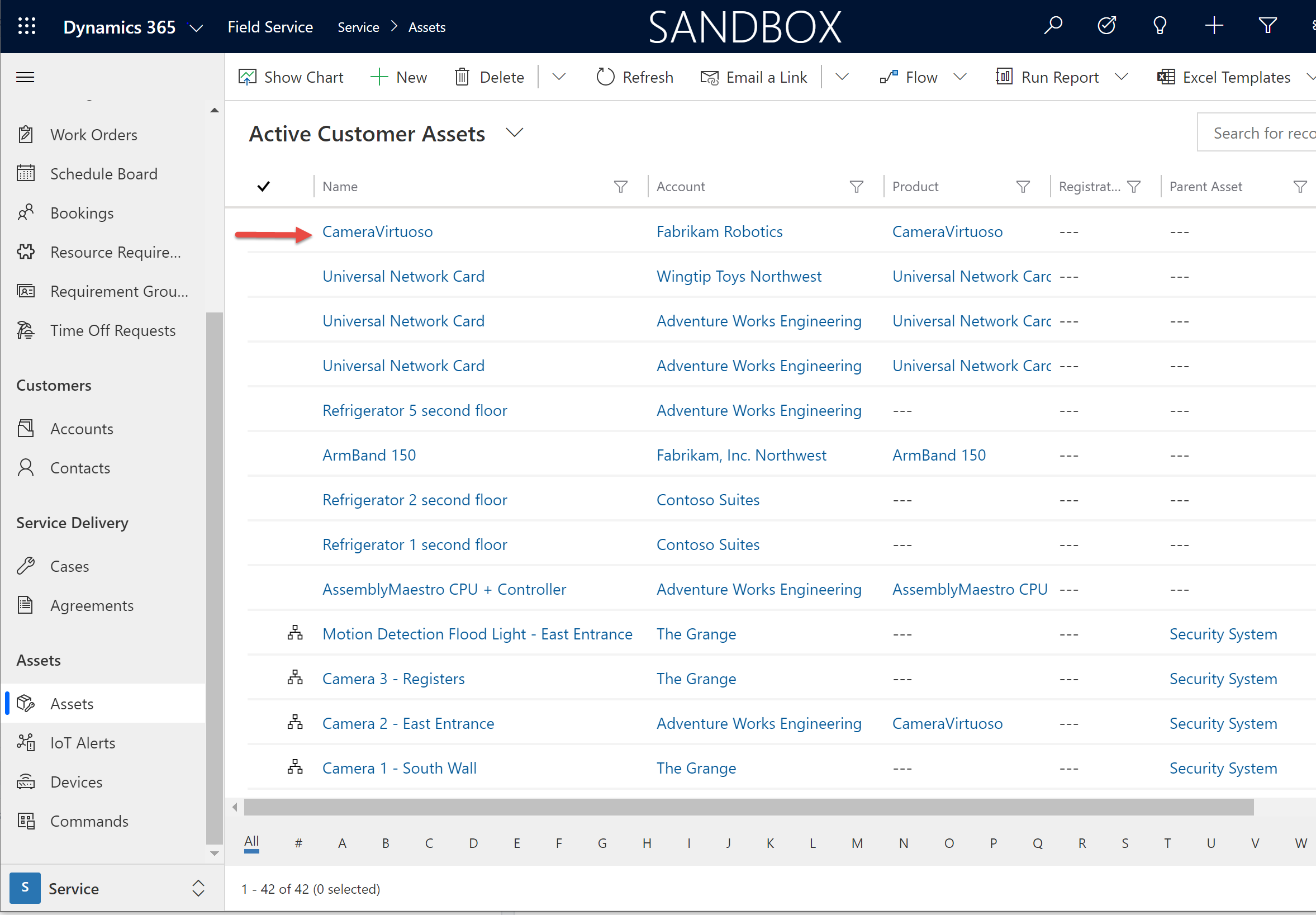
Task: Click Run Report
Action: click(x=1048, y=77)
